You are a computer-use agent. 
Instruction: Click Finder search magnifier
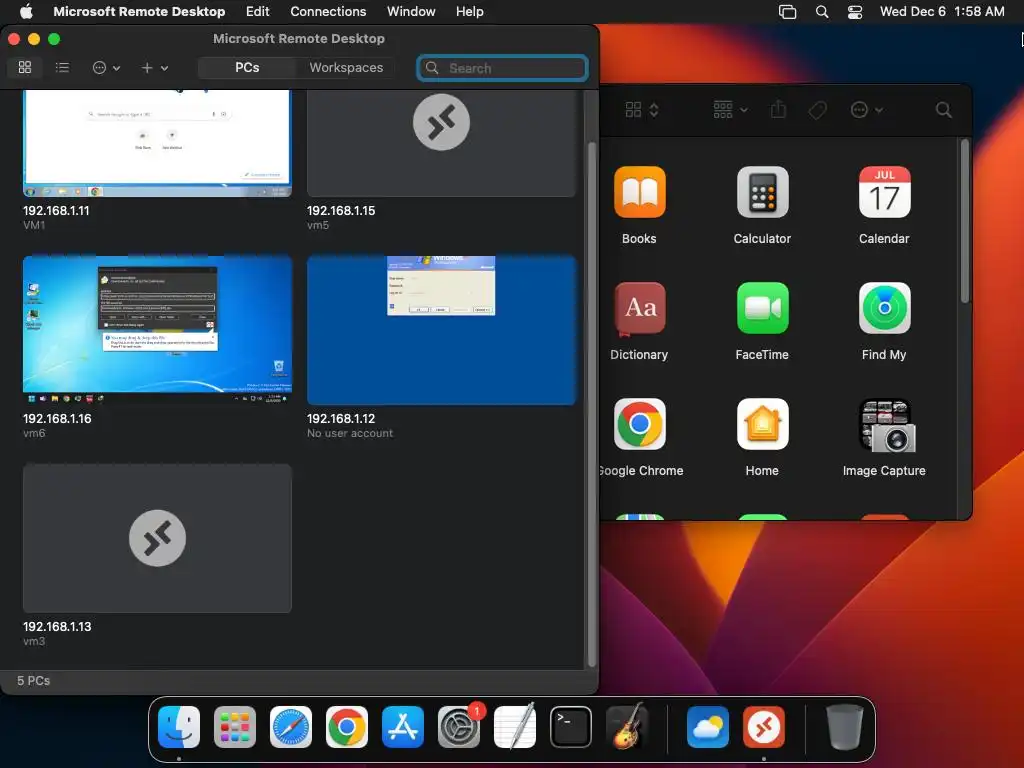[943, 110]
